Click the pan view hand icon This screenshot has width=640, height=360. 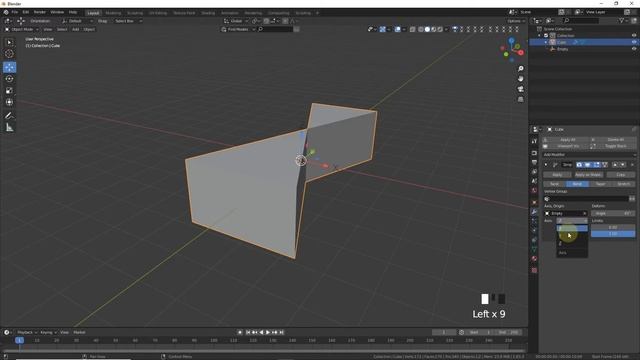(520, 79)
